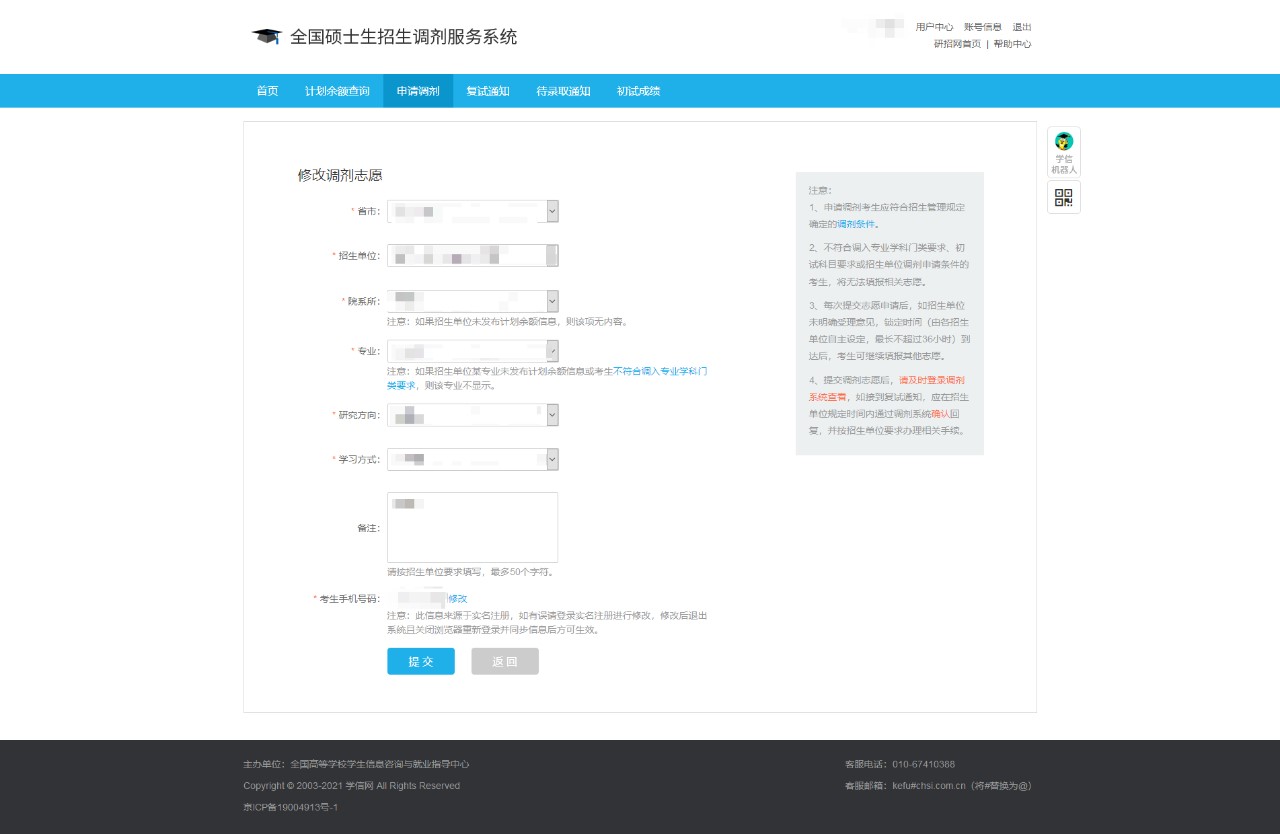Open 用户中心 link in header
The width and height of the screenshot is (1280, 834).
934,27
